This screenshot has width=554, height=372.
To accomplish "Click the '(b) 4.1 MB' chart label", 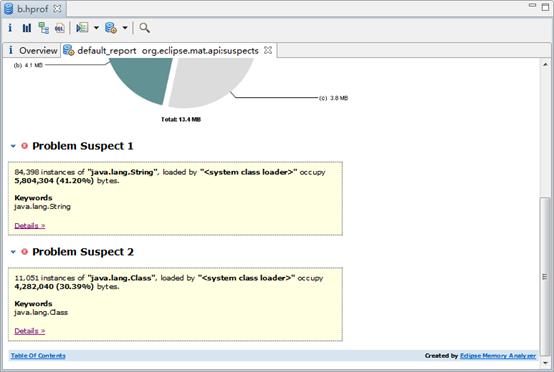I will [28, 65].
